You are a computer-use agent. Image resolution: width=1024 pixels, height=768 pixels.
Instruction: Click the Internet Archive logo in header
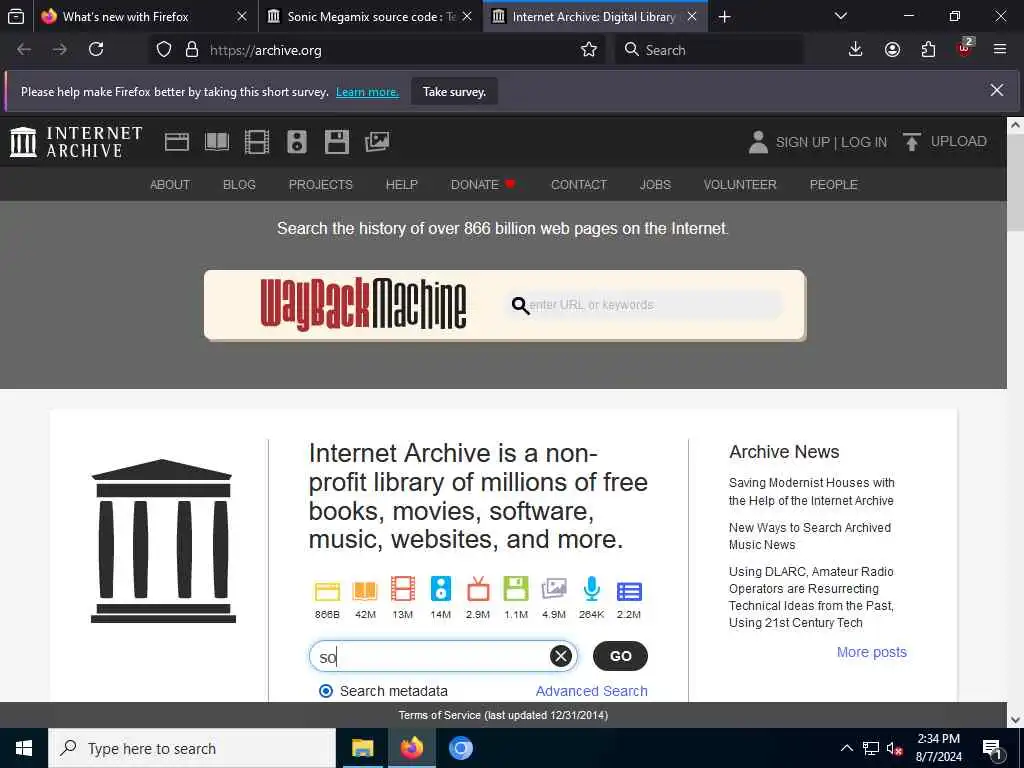coord(76,142)
